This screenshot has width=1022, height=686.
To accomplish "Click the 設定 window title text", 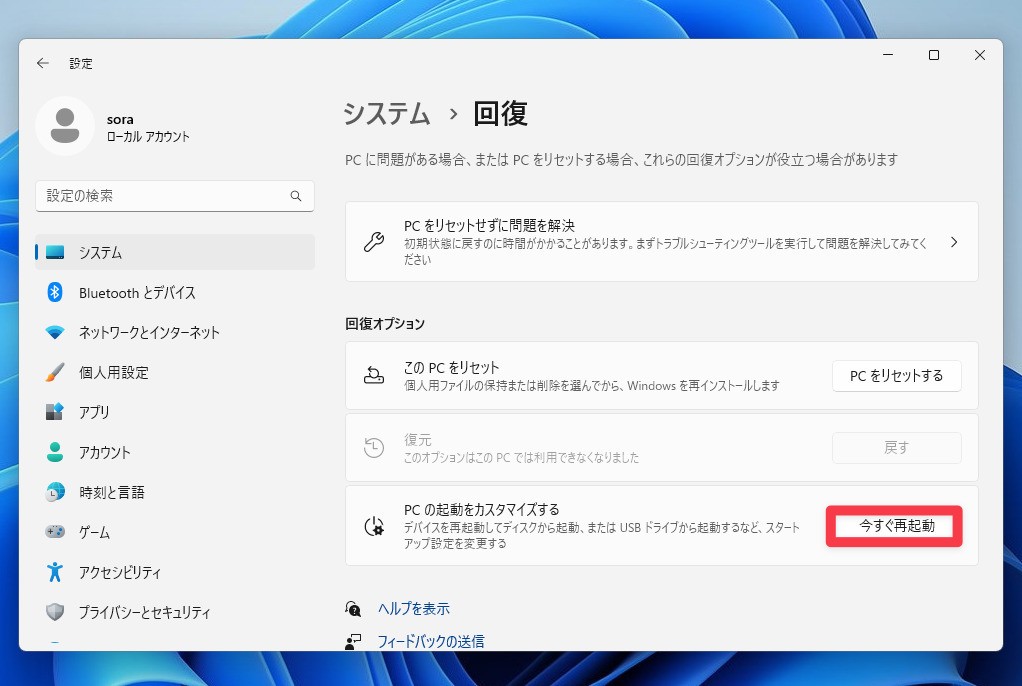I will [x=81, y=63].
